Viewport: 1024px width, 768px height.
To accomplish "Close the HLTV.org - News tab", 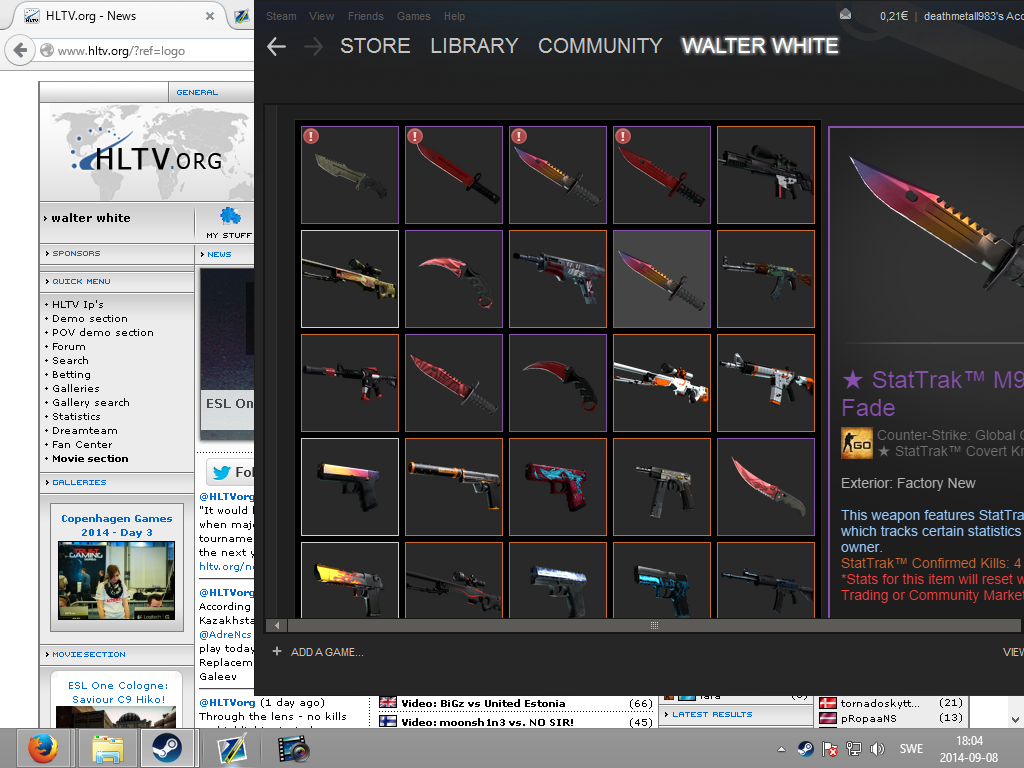I will click(x=210, y=16).
